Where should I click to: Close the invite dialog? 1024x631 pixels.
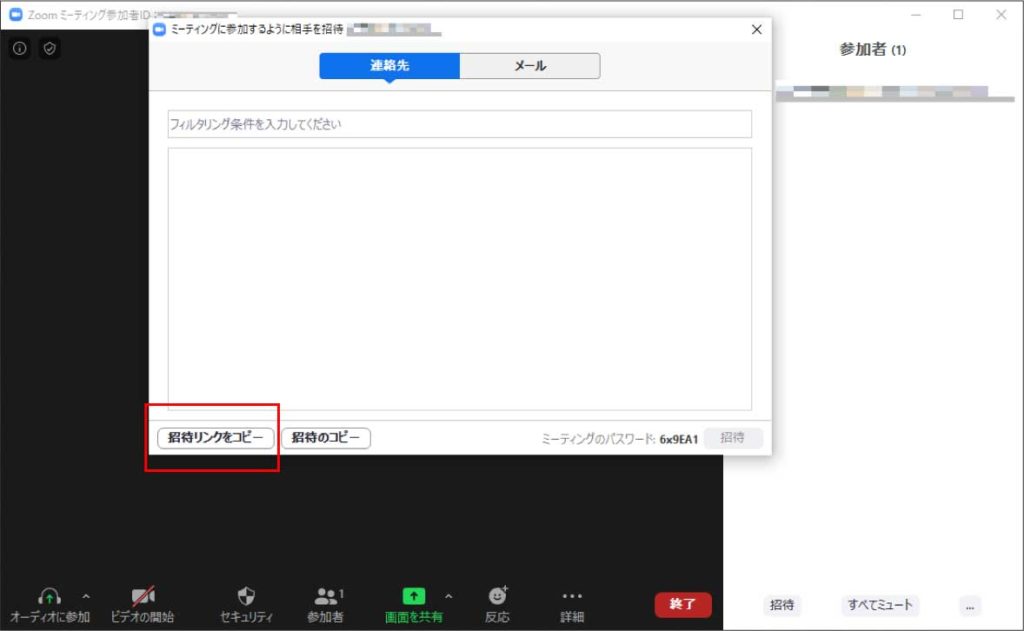click(757, 30)
